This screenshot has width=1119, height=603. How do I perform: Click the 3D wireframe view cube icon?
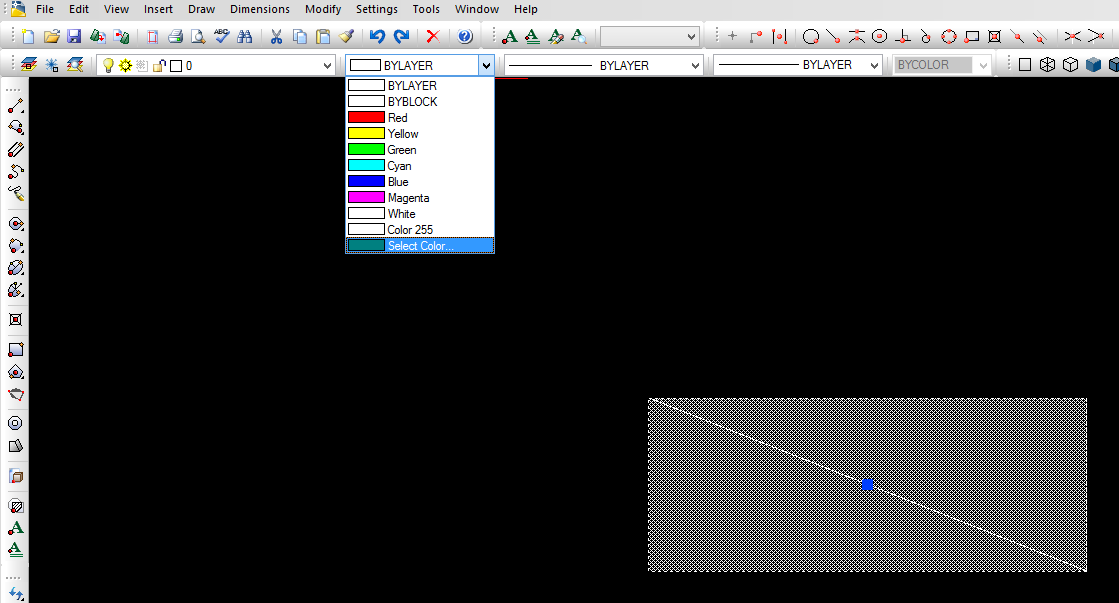click(1047, 65)
